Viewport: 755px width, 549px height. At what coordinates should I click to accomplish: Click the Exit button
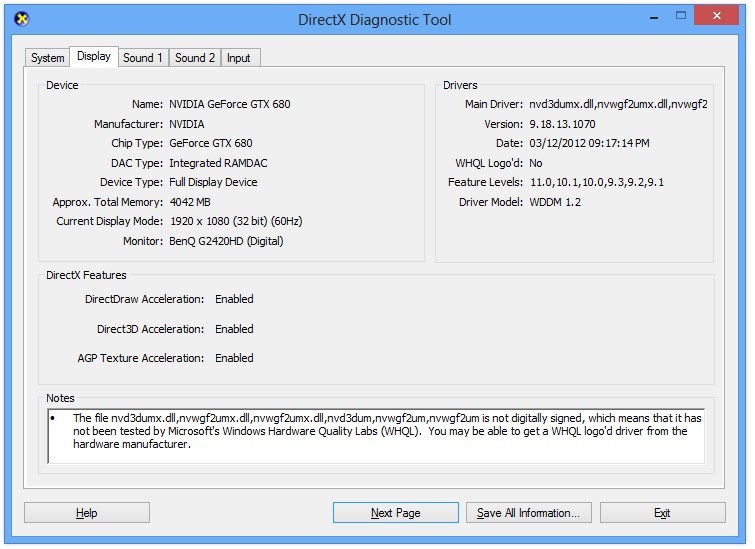tap(663, 513)
